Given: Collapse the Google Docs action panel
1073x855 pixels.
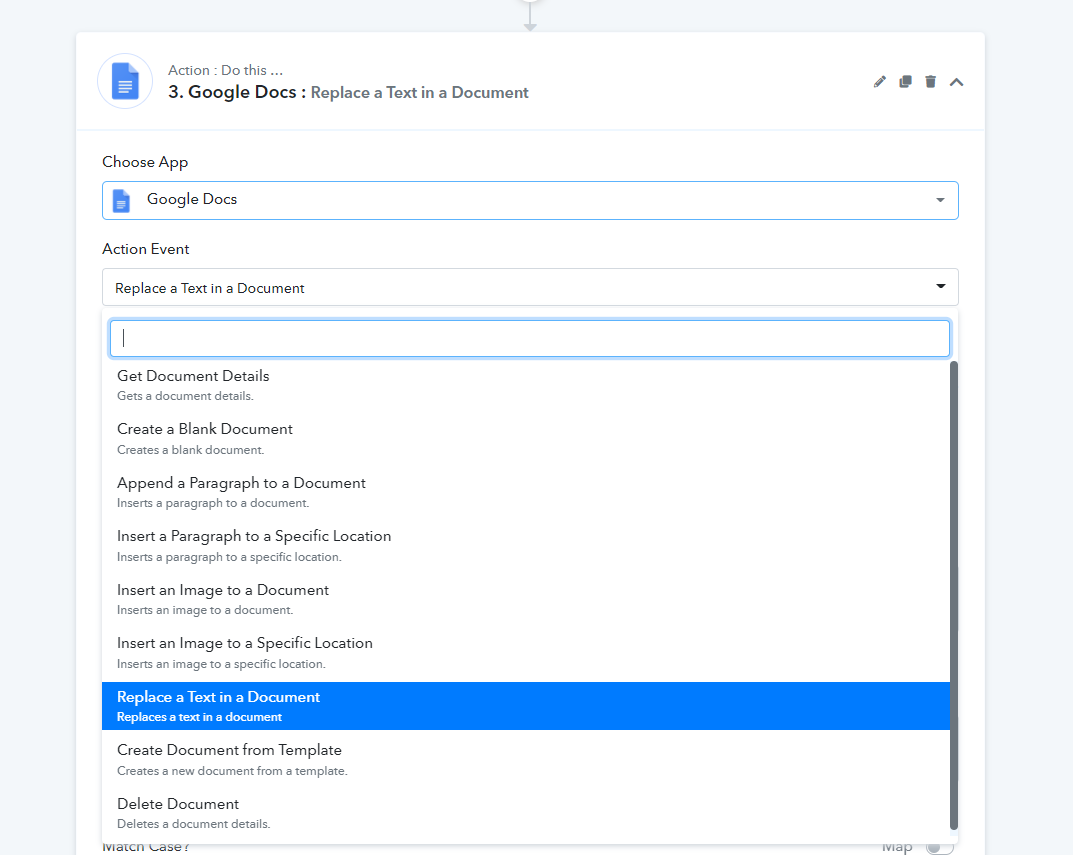Looking at the screenshot, I should tap(957, 82).
